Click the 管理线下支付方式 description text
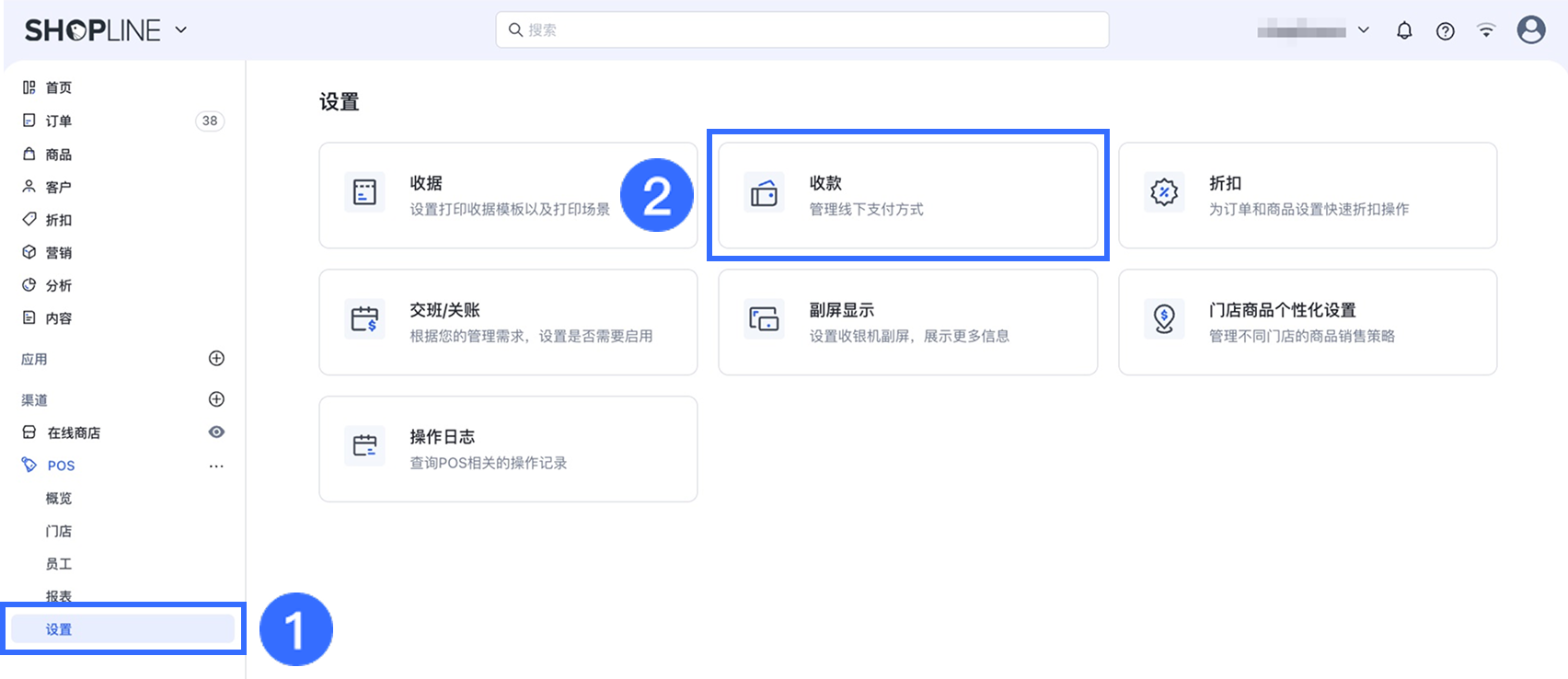Image resolution: width=1568 pixels, height=679 pixels. click(x=867, y=209)
